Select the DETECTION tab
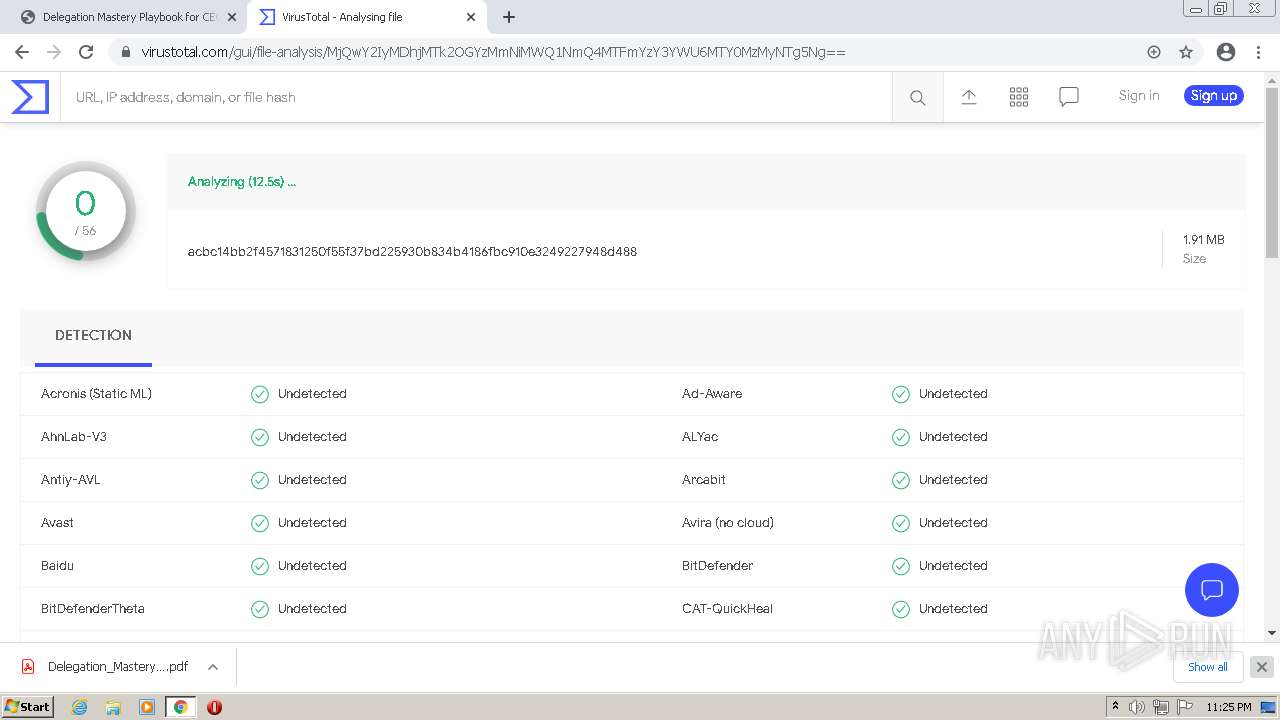This screenshot has height=720, width=1280. click(x=93, y=336)
